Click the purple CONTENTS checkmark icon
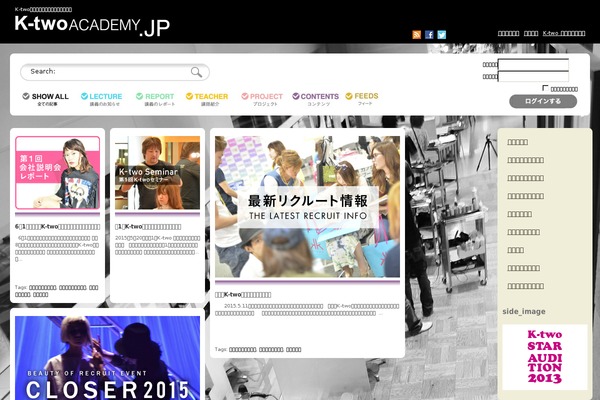Image resolution: width=600 pixels, height=400 pixels. point(295,96)
